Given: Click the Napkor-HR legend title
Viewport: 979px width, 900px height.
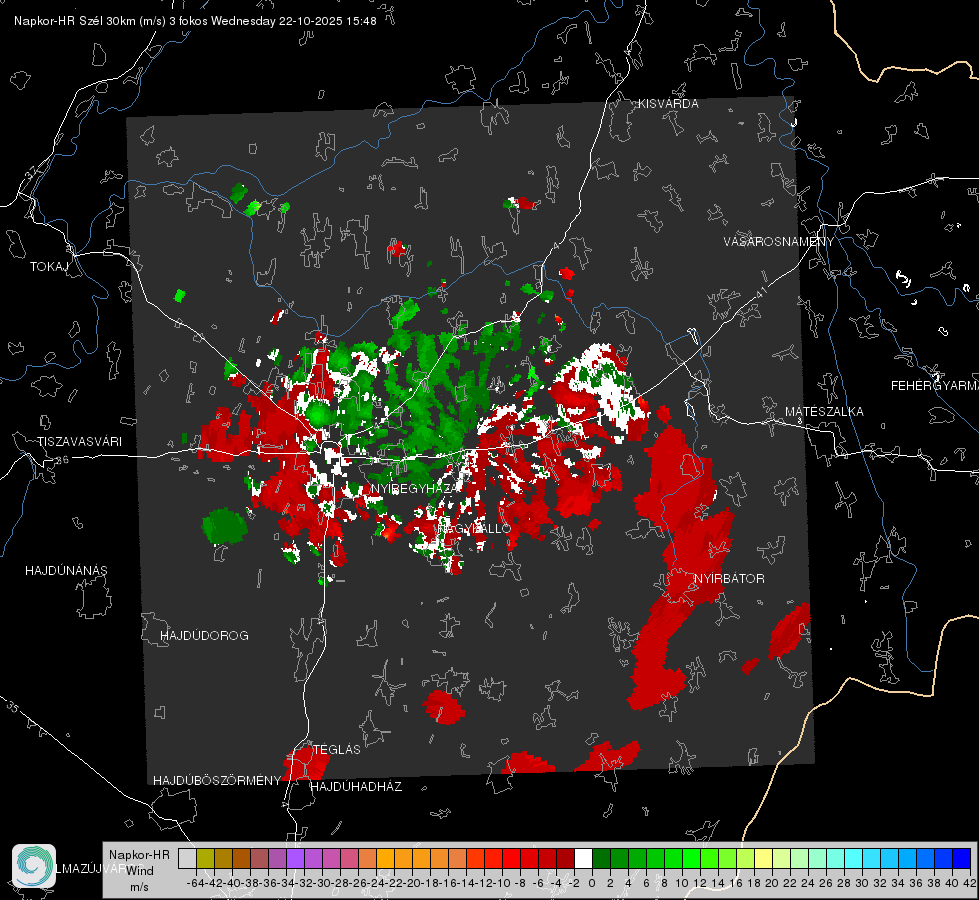Looking at the screenshot, I should pyautogui.click(x=139, y=855).
